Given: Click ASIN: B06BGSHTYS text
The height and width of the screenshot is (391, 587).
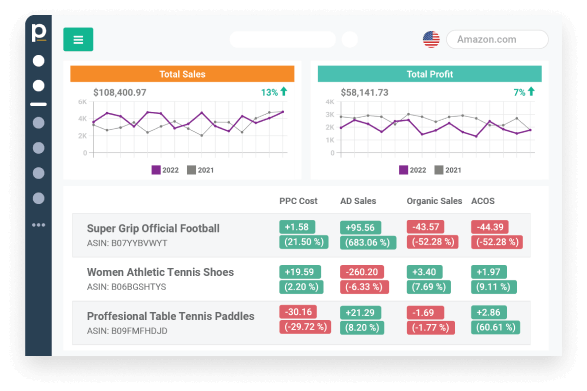Looking at the screenshot, I should (127, 287).
